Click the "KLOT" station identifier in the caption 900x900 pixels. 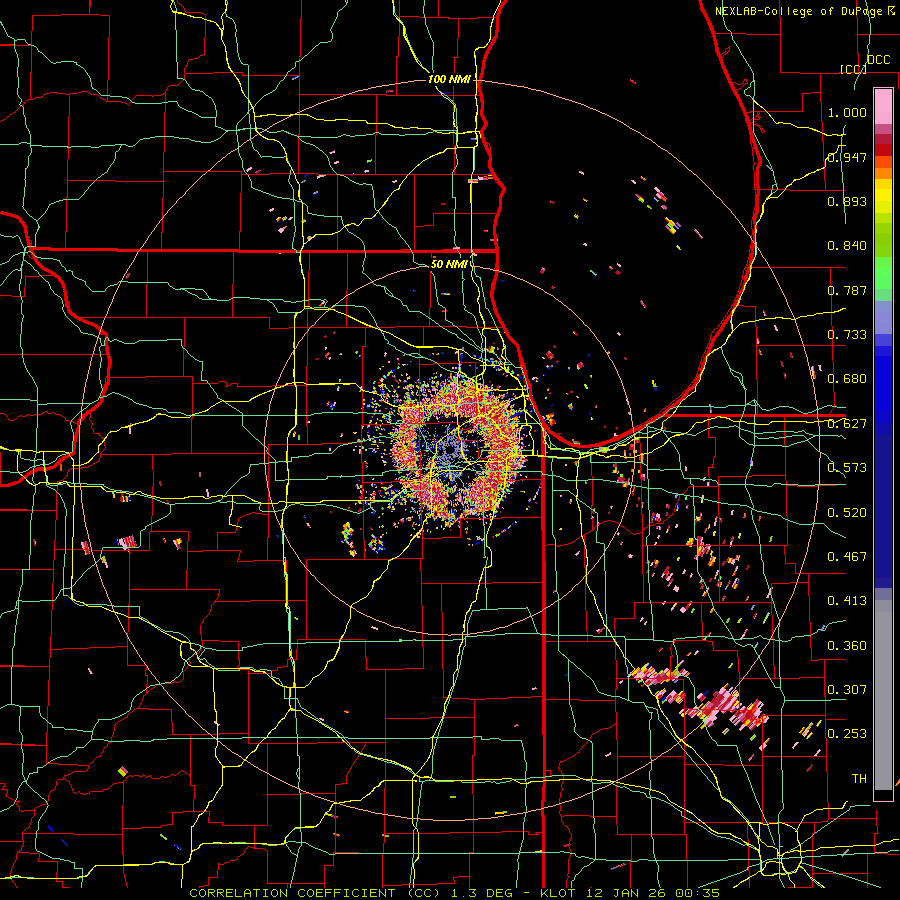(x=558, y=893)
